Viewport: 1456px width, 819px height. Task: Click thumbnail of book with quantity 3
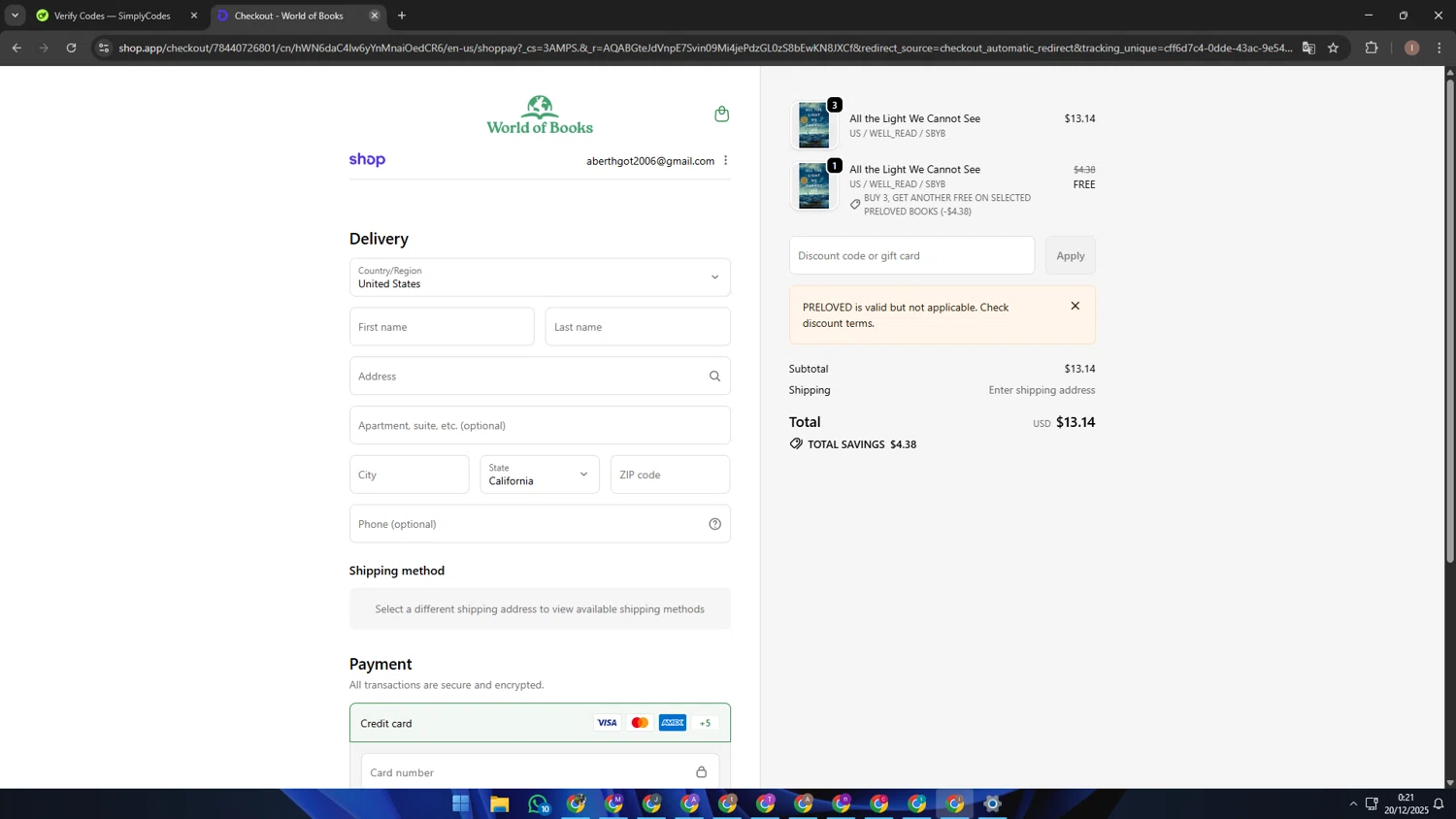pyautogui.click(x=813, y=125)
